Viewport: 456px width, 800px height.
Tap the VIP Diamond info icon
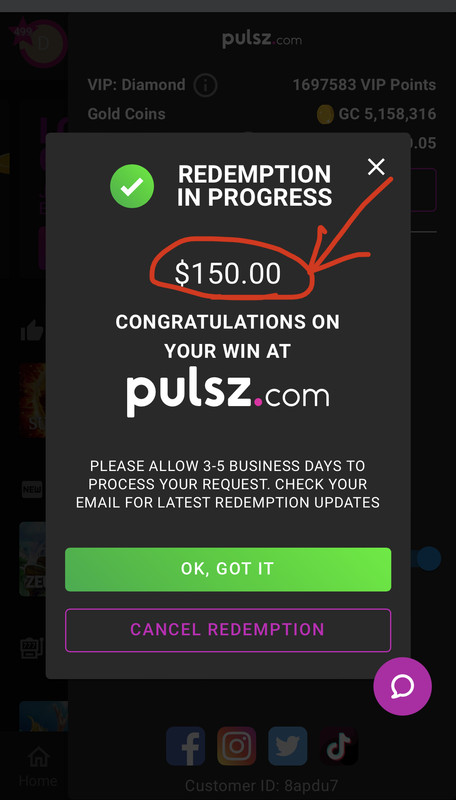click(x=205, y=85)
